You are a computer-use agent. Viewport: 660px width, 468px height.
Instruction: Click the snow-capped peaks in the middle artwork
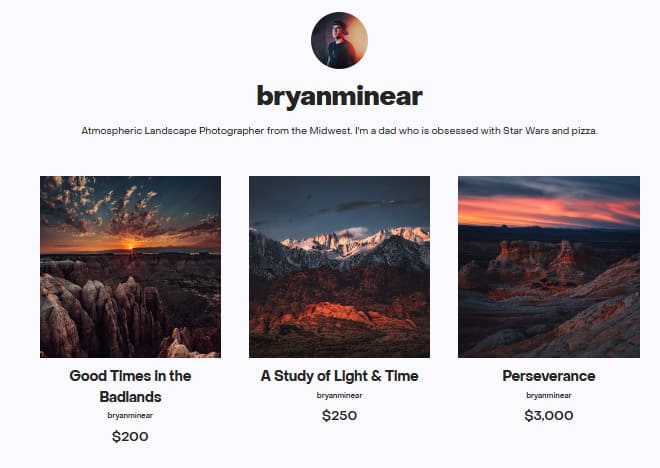pyautogui.click(x=354, y=242)
